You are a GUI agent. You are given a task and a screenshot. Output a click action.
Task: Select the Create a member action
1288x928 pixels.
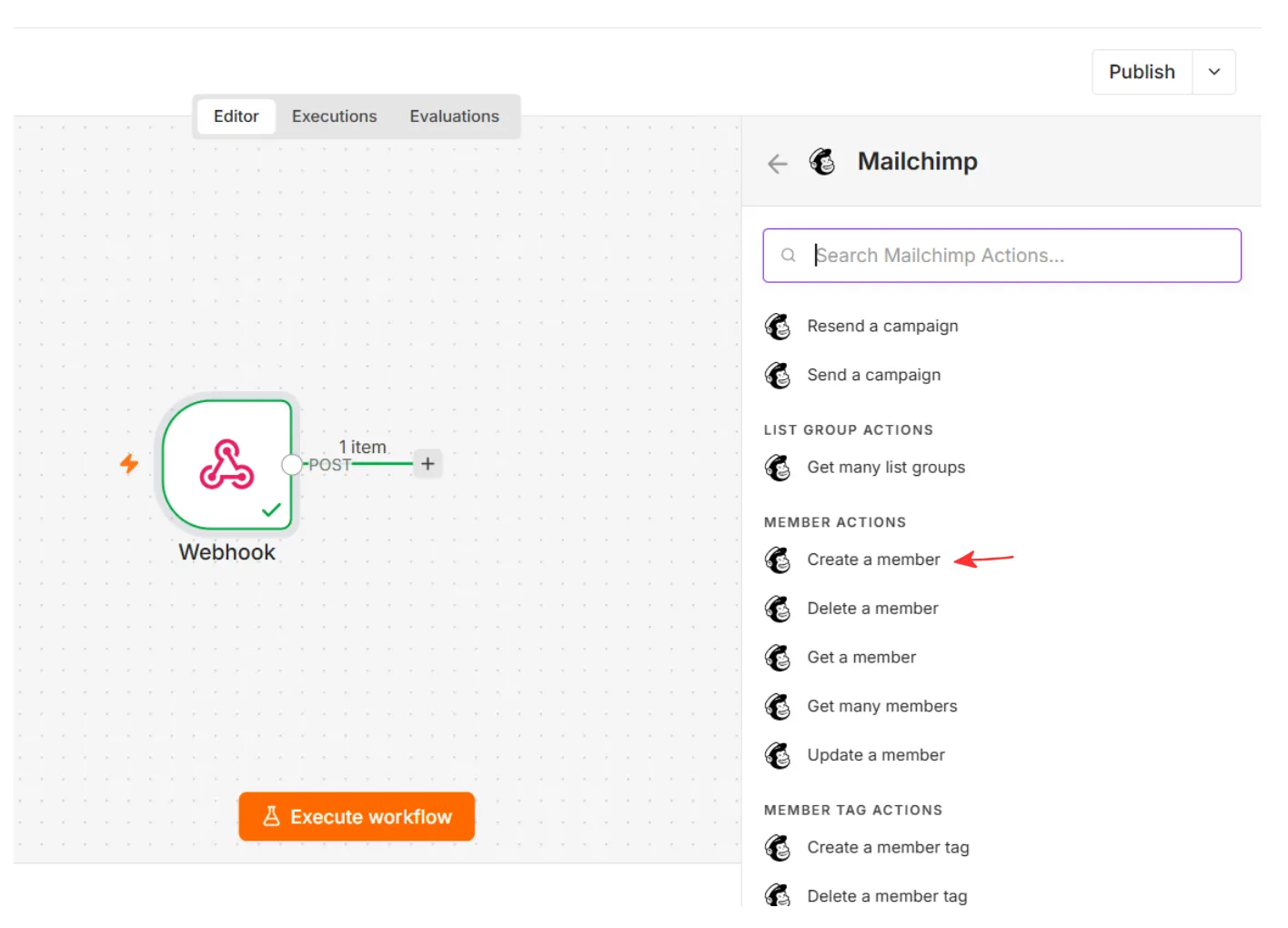pos(873,560)
